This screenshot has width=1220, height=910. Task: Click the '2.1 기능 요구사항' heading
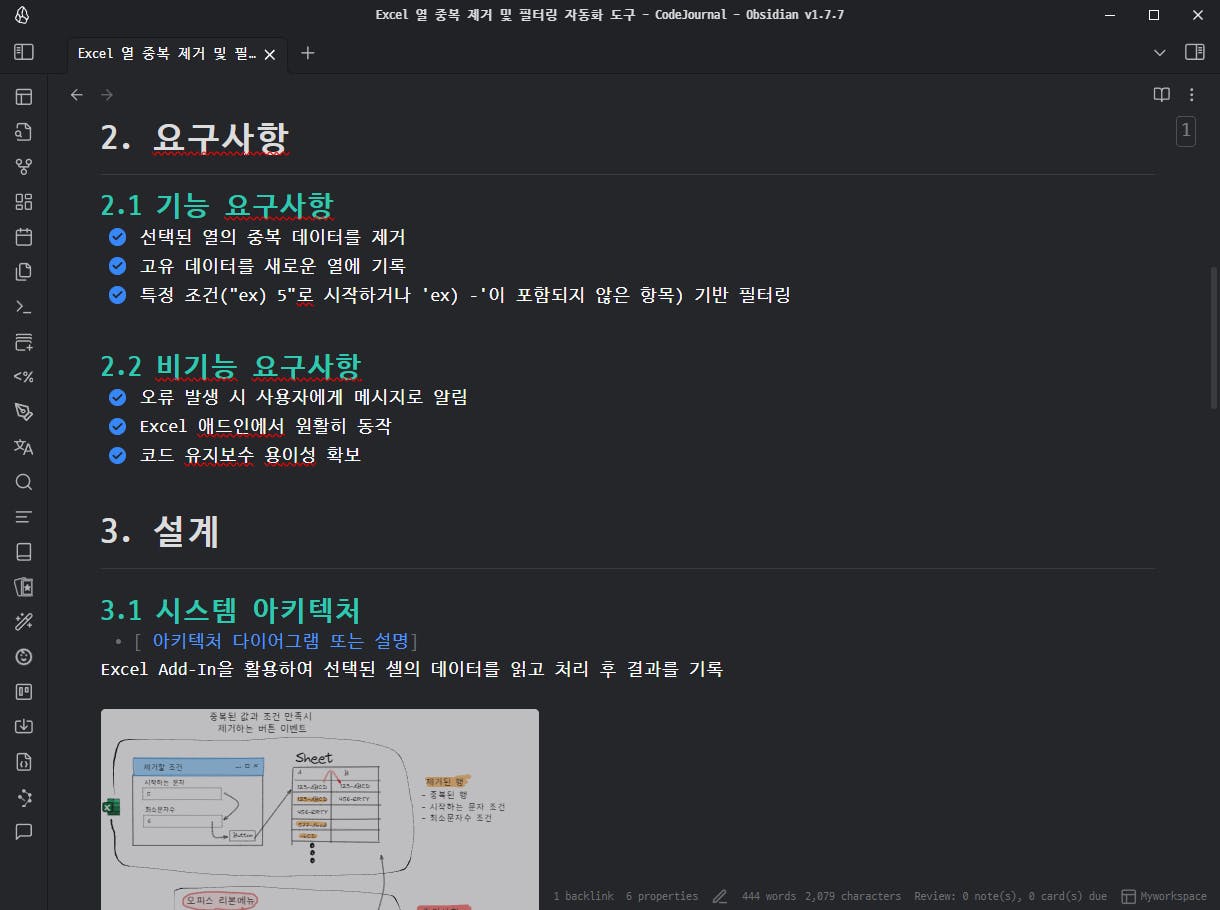217,205
